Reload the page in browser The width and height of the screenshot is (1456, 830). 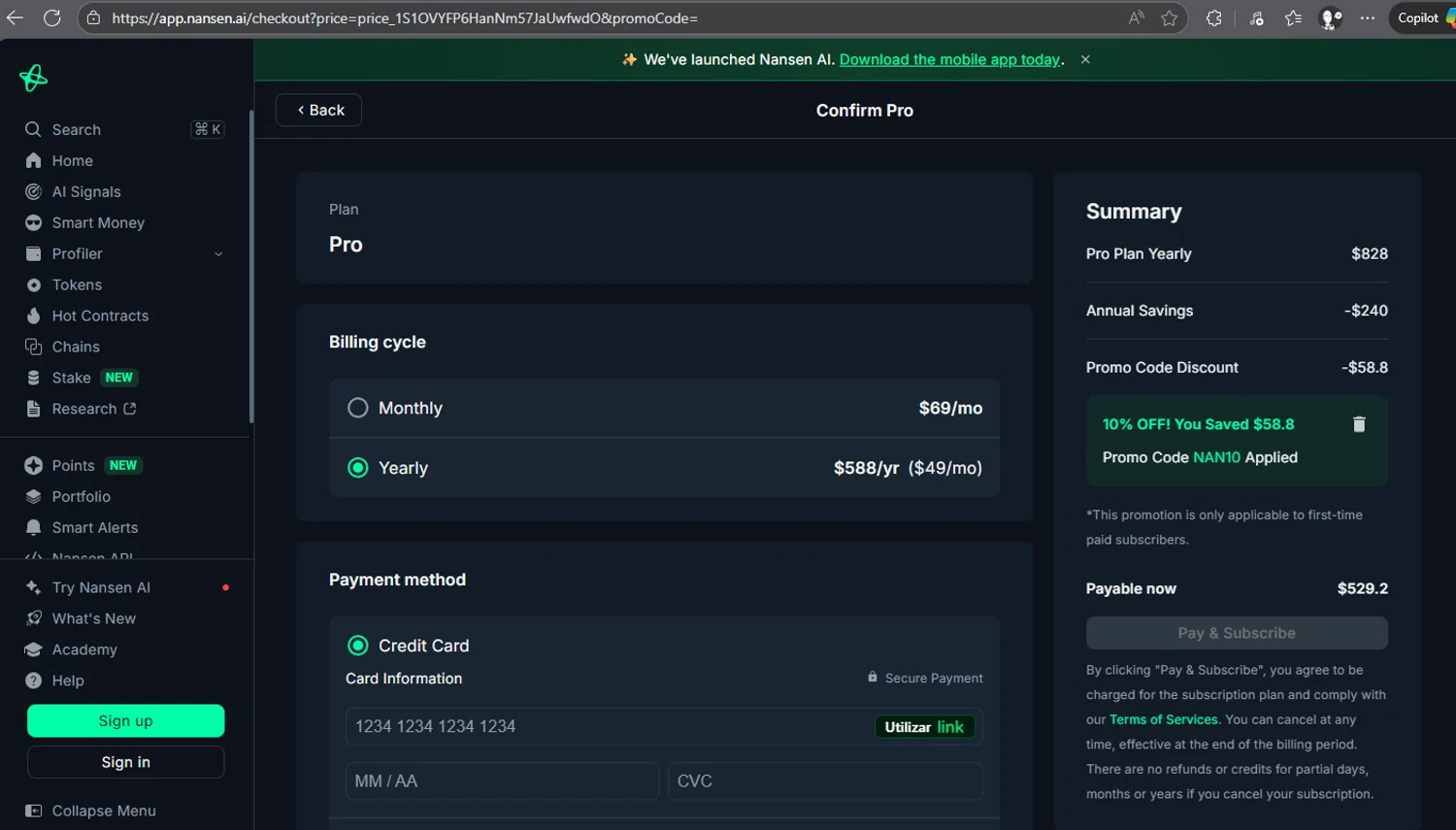52,17
